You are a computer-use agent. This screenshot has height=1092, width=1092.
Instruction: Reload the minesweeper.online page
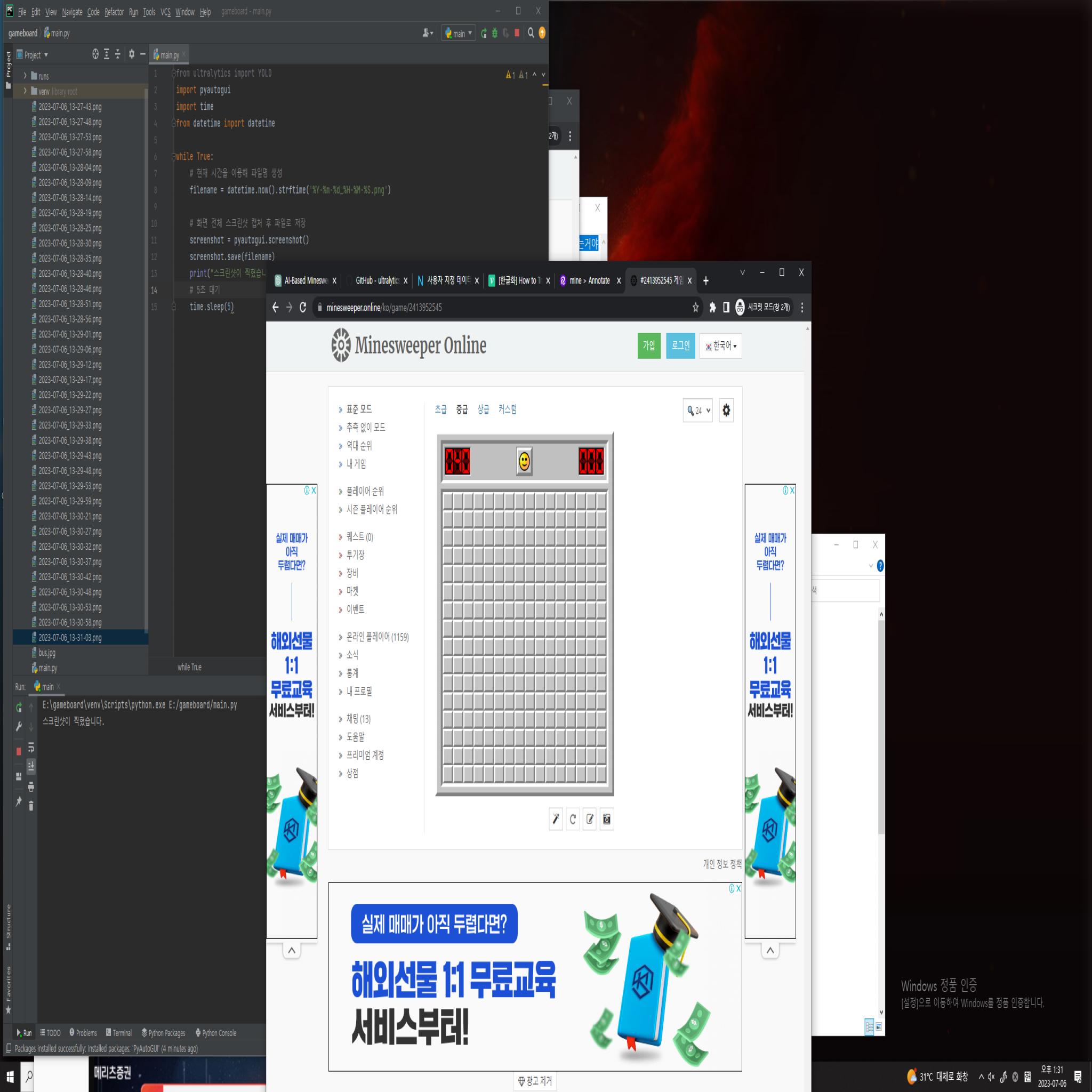click(x=303, y=308)
